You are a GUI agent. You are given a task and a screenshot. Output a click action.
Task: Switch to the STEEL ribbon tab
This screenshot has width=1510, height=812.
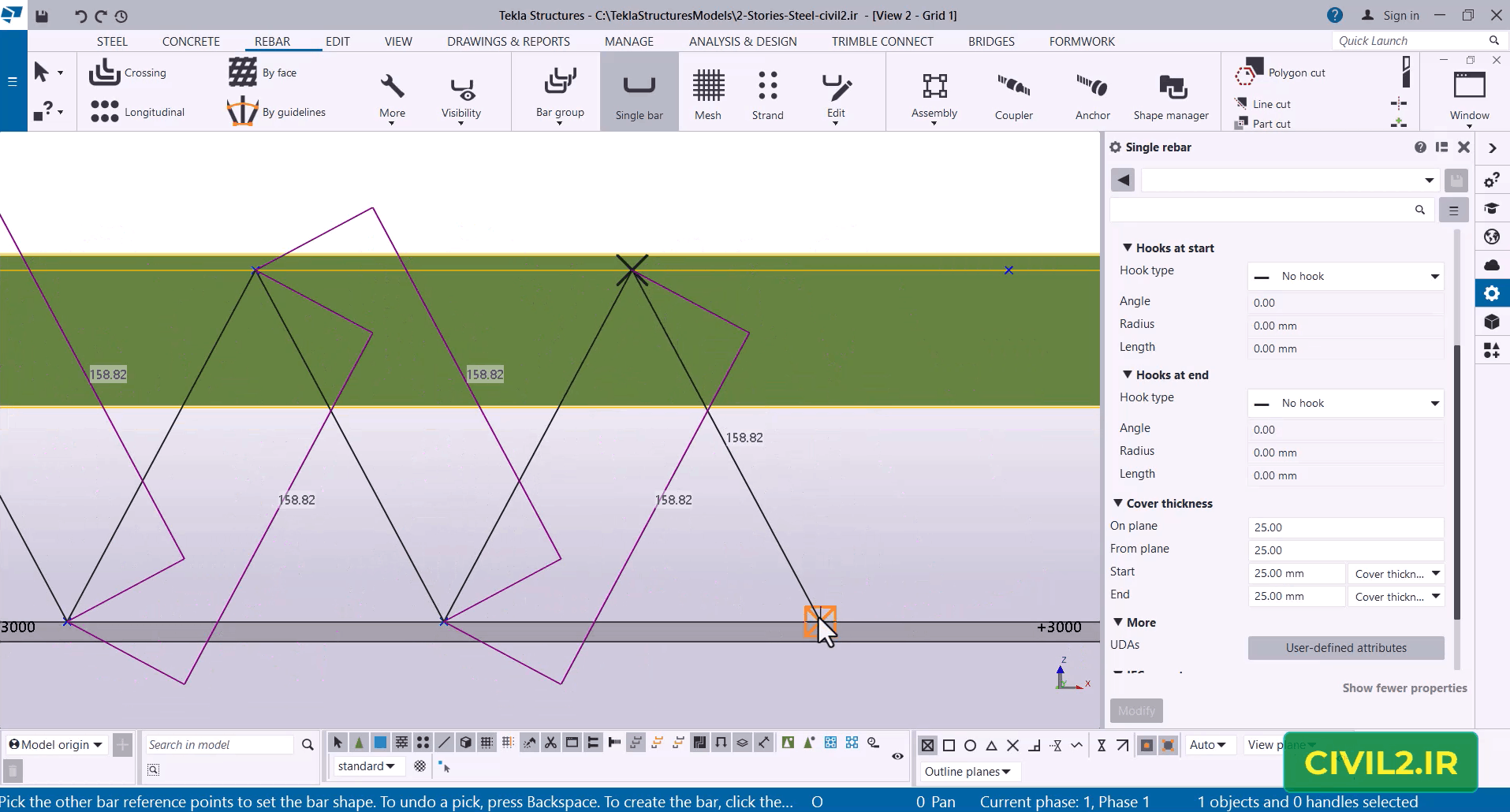click(x=112, y=41)
